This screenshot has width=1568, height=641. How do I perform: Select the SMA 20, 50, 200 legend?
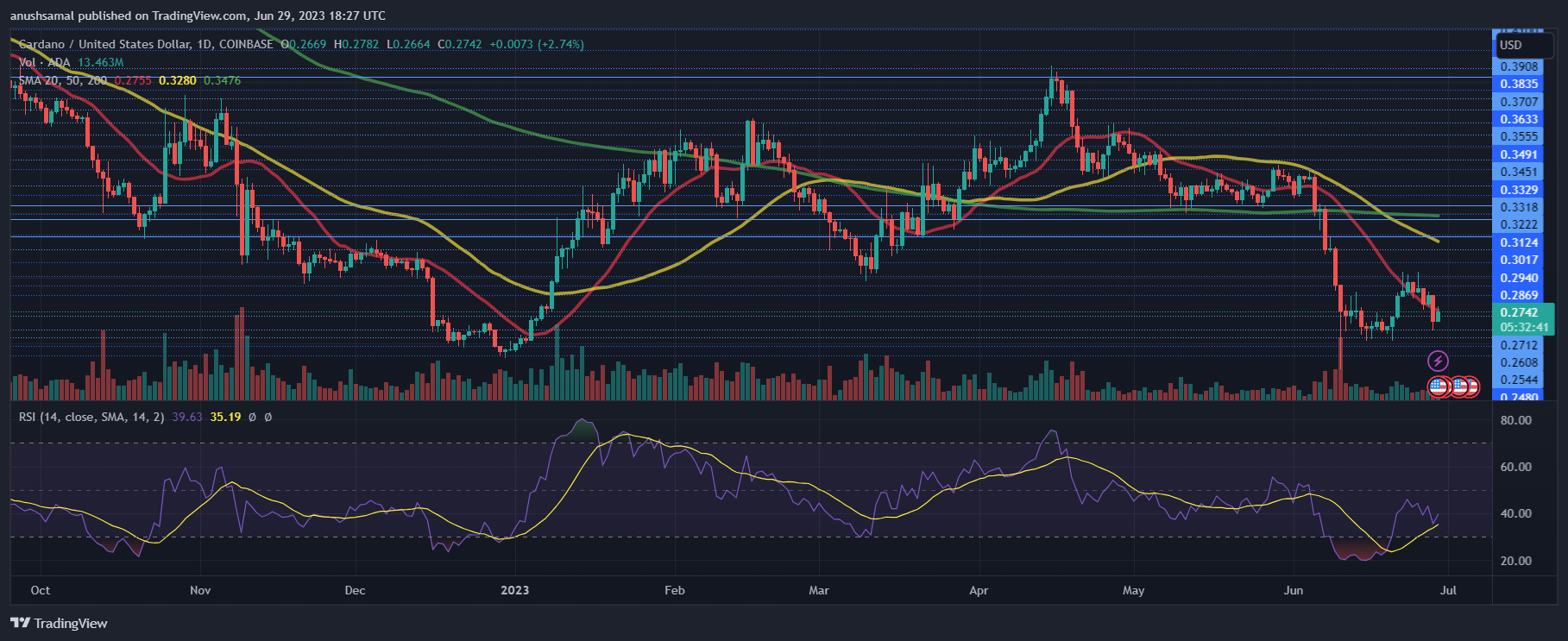click(x=63, y=80)
